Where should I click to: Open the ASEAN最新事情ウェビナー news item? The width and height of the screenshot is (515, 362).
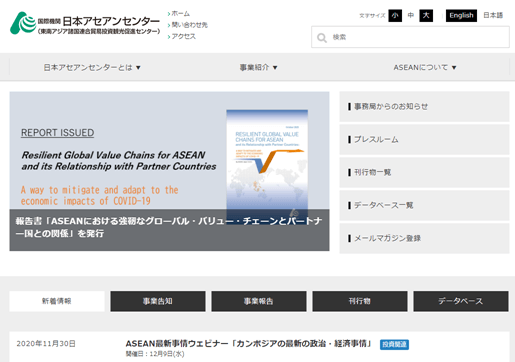pos(249,343)
